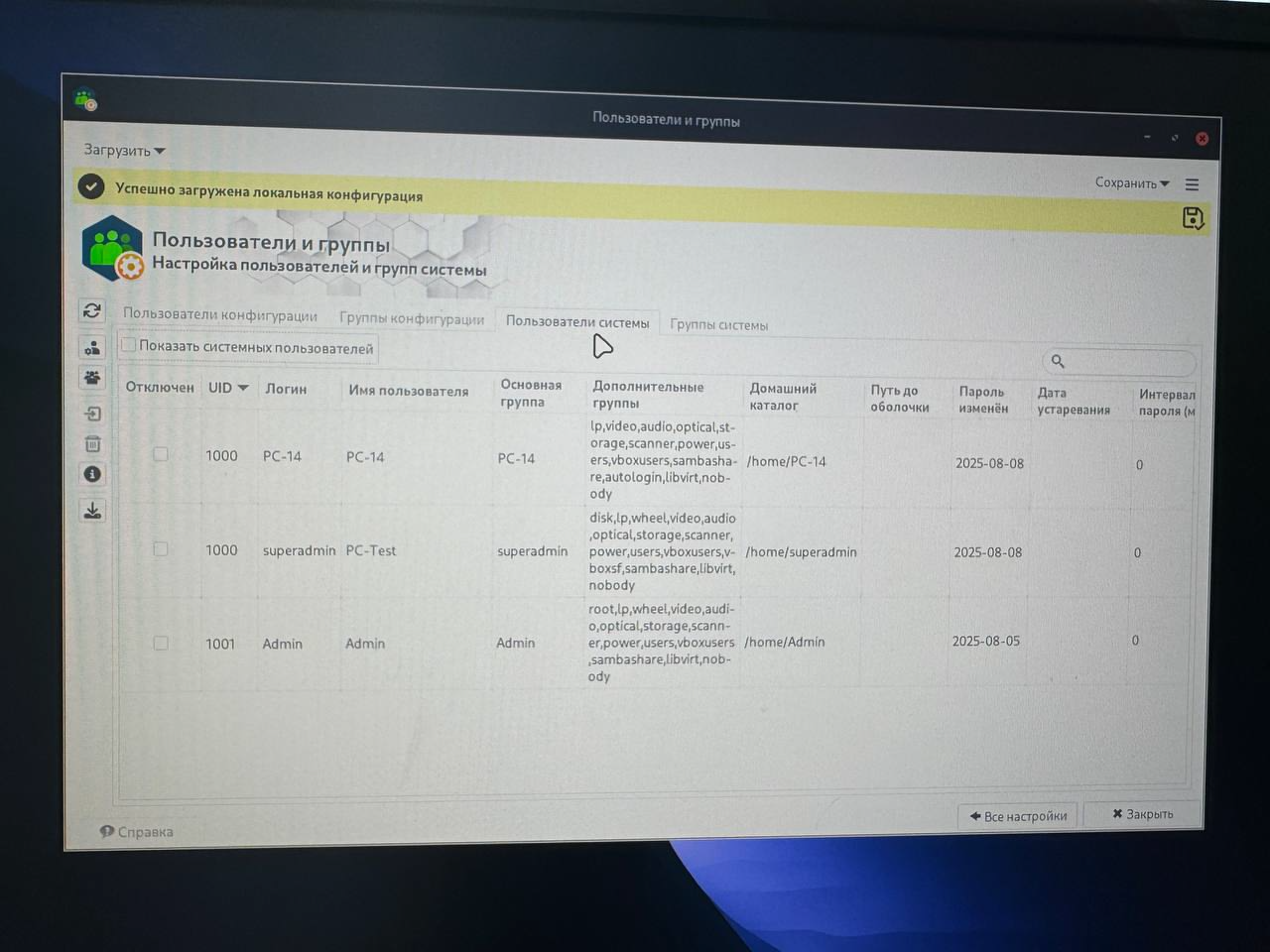1270x952 pixels.
Task: Click the magnifier icon in the search box
Action: [x=1058, y=361]
